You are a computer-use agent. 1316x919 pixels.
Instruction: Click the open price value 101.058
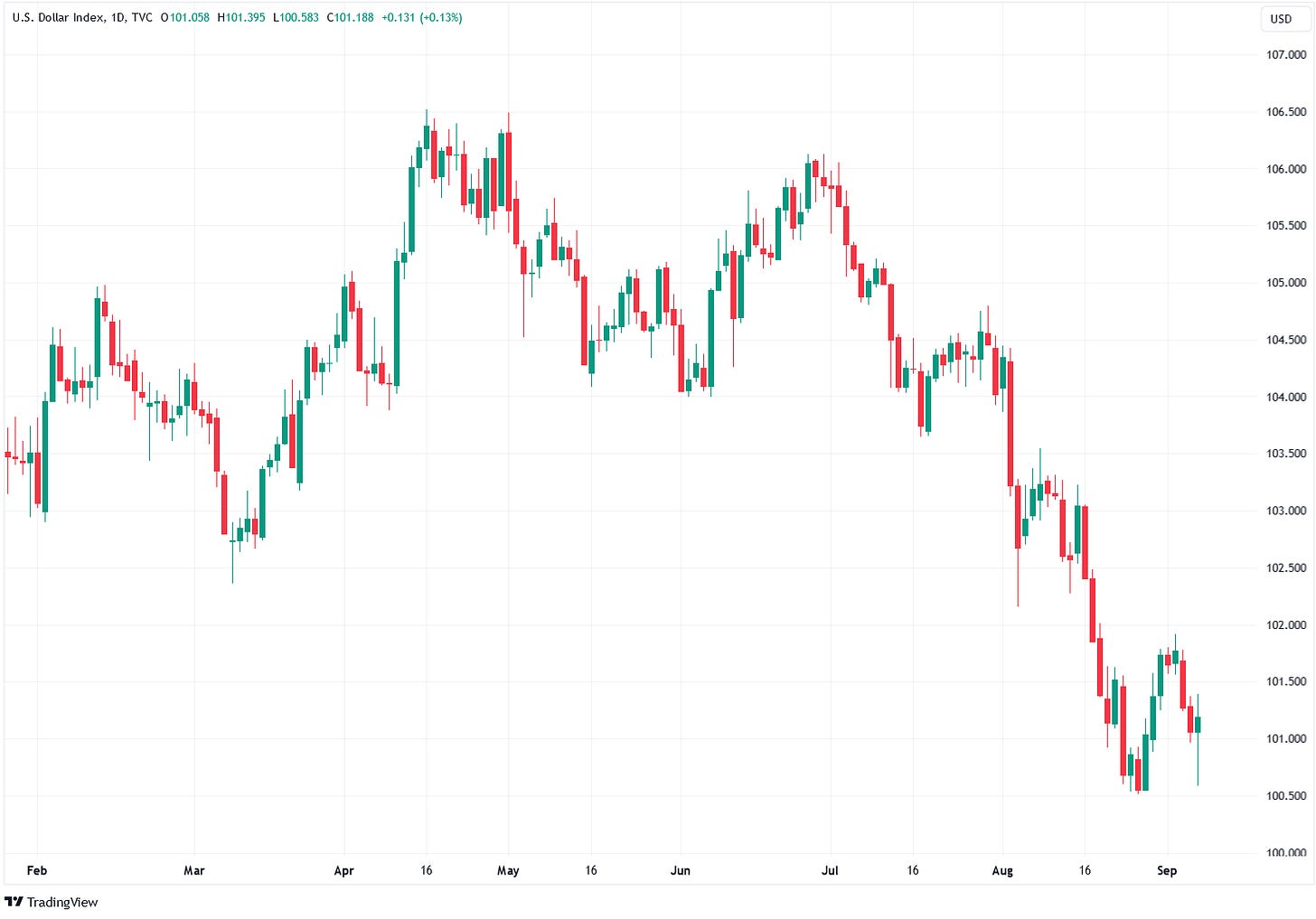click(189, 17)
